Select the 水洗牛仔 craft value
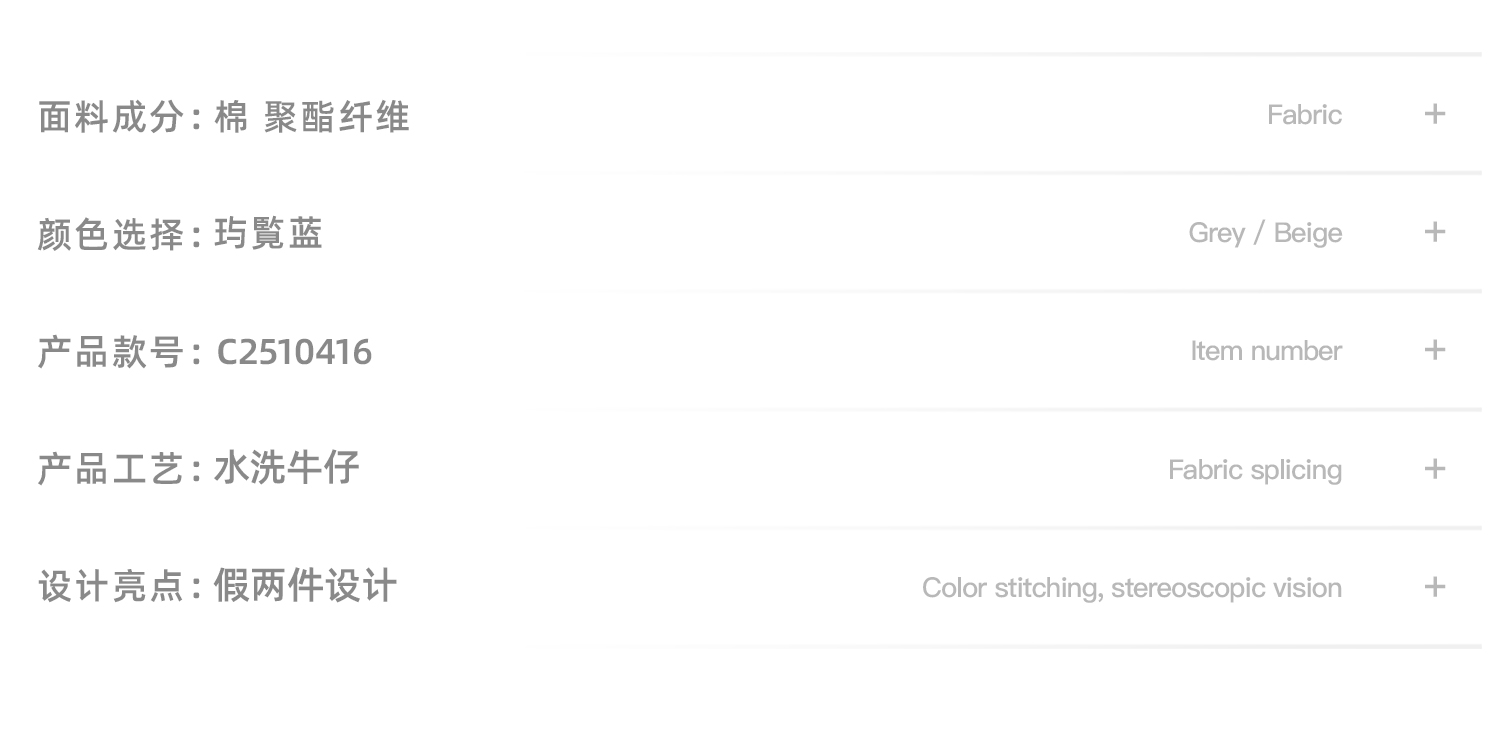1500x736 pixels. (x=286, y=469)
